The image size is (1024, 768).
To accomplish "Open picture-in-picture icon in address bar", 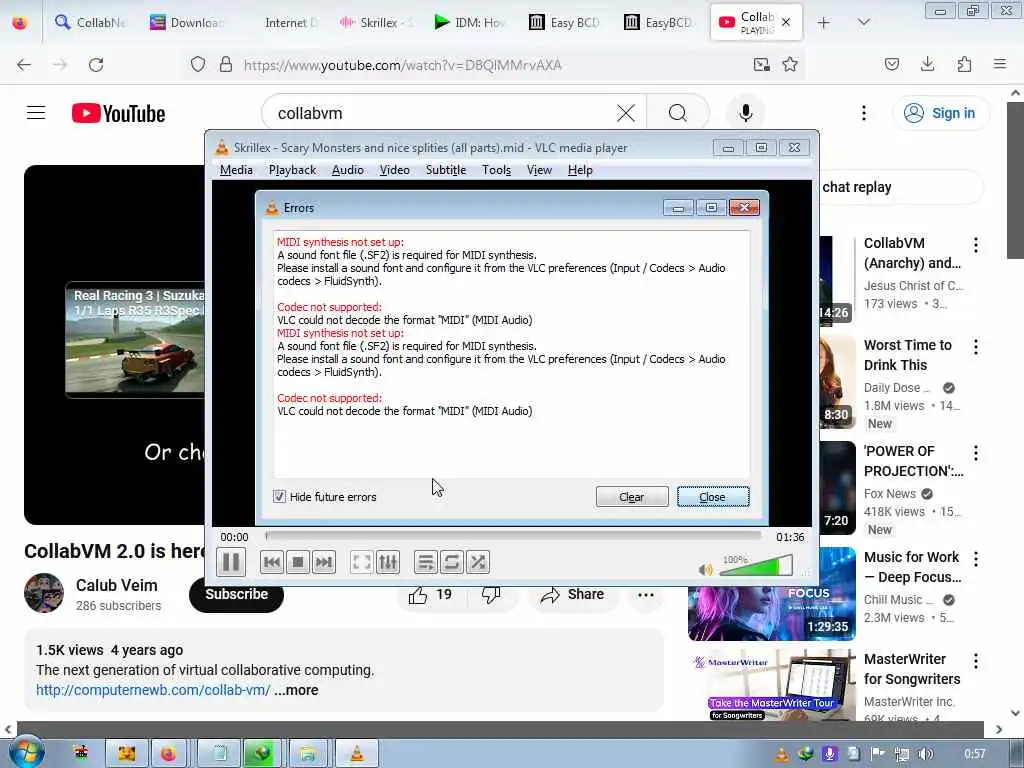I will tap(761, 64).
